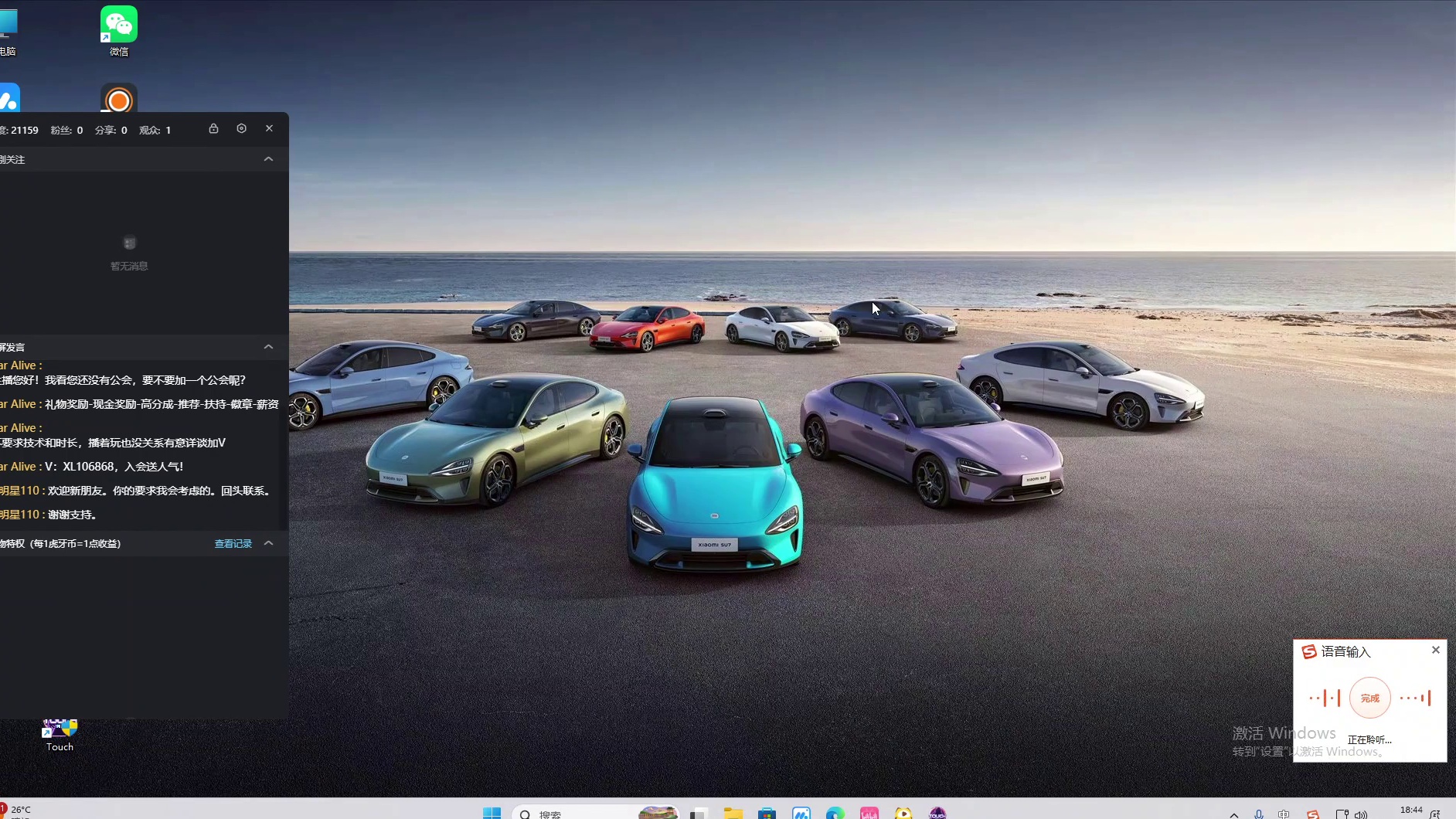Open the WeChat (微信) desktop shortcut
This screenshot has height=819, width=1456.
coord(119,31)
